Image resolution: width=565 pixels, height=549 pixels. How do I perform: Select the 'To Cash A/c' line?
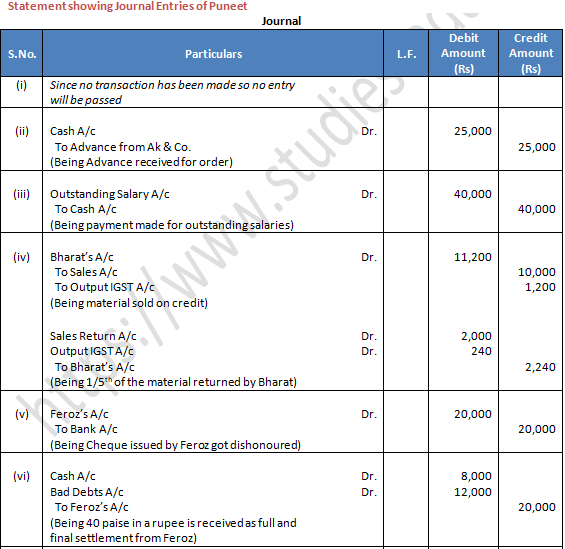pos(85,209)
